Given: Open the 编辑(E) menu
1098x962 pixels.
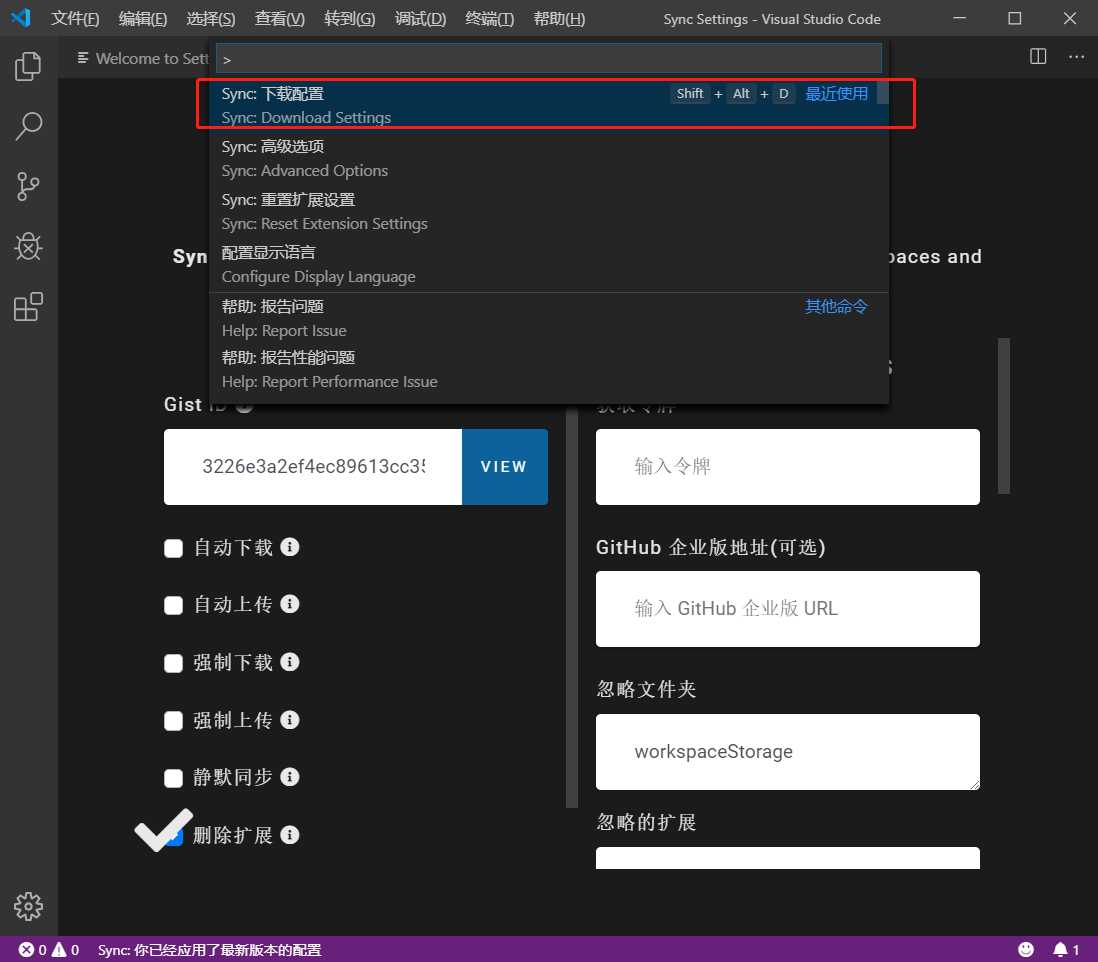Looking at the screenshot, I should click(x=143, y=18).
